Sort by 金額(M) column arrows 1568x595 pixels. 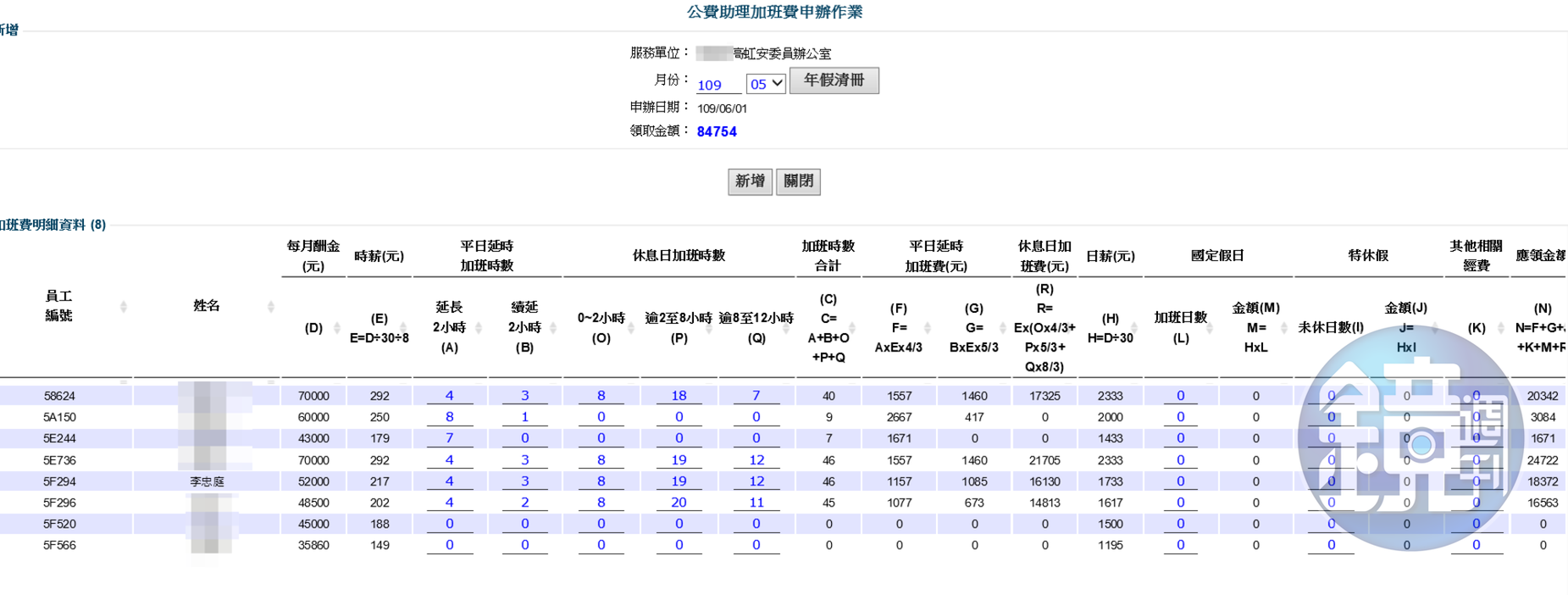1284,328
